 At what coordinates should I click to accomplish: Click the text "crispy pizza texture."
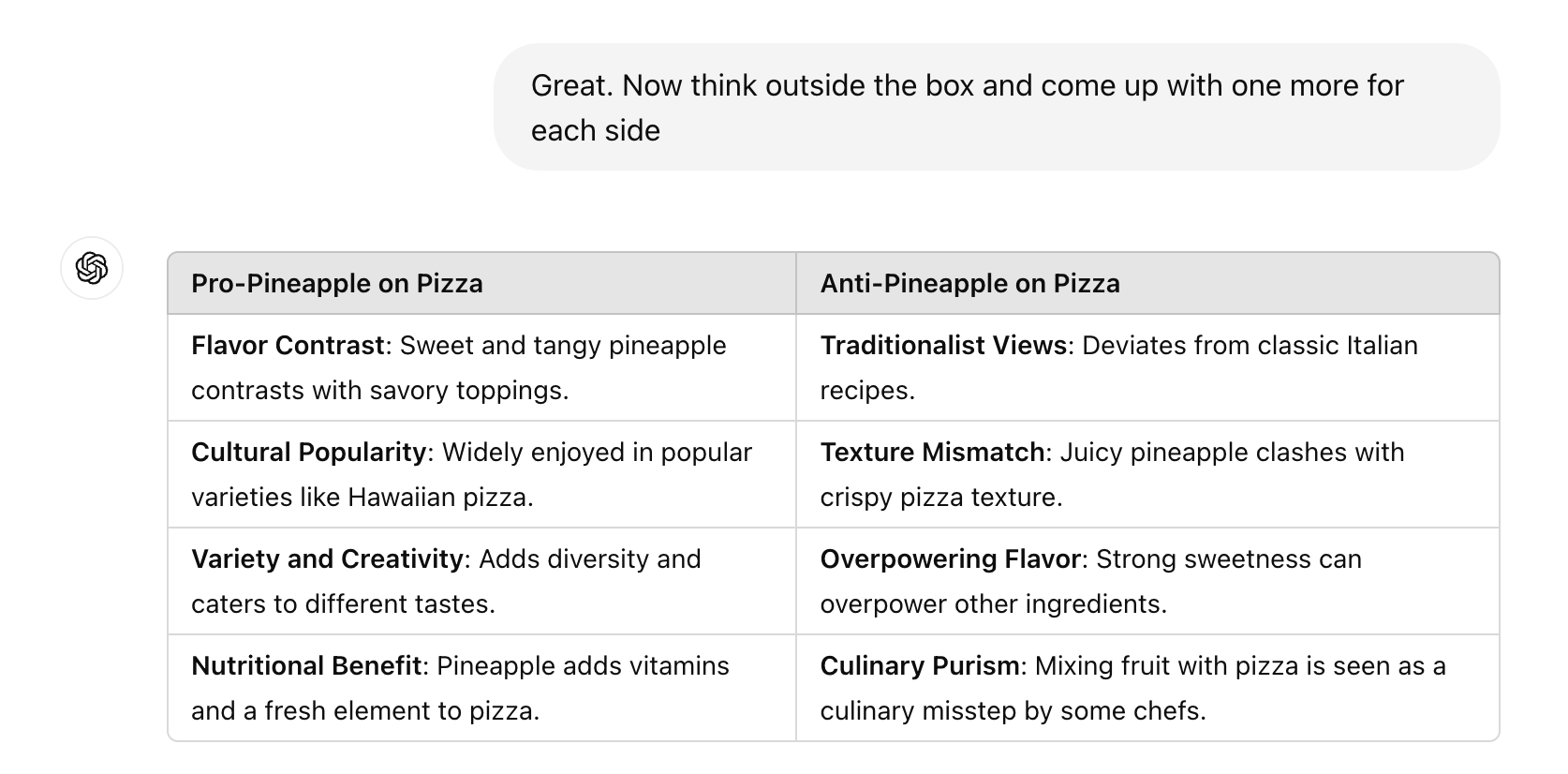point(941,498)
